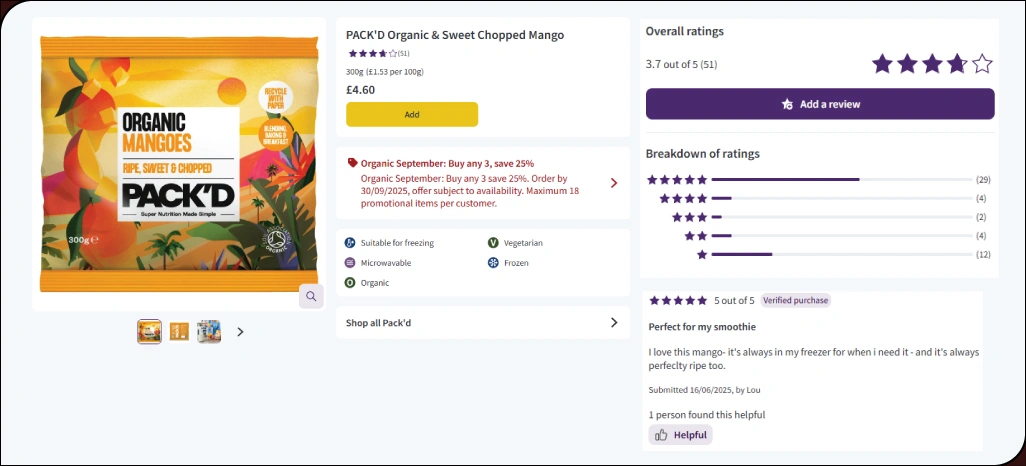Click the 300g (£1.53 per 100g) text
Image resolution: width=1026 pixels, height=466 pixels.
tap(385, 72)
